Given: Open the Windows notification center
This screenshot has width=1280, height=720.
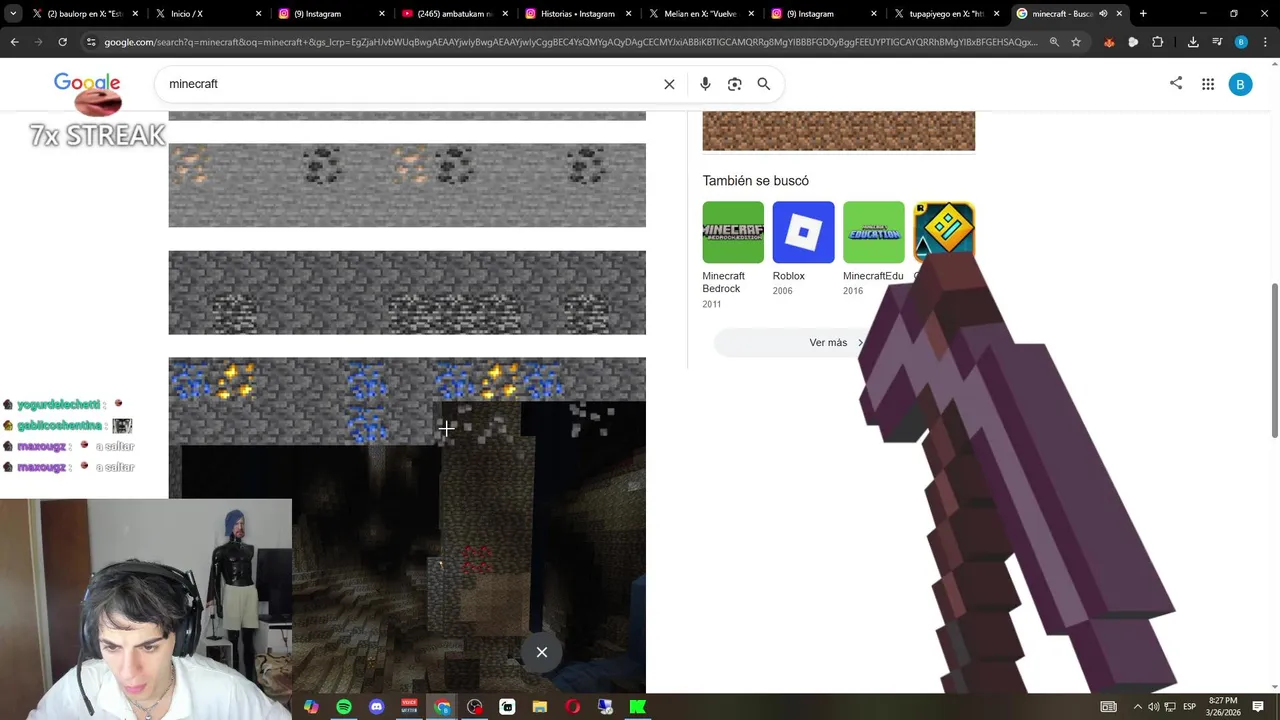Looking at the screenshot, I should coord(1258,707).
